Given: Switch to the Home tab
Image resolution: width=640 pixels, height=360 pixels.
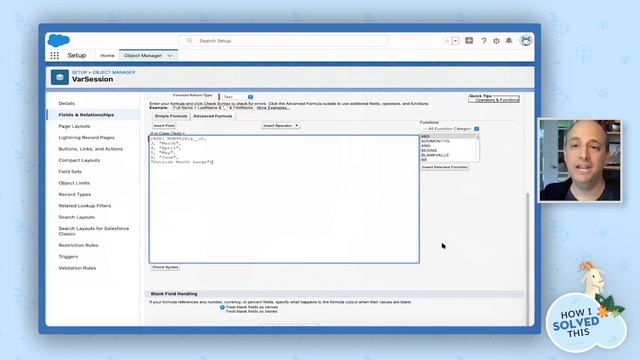Looking at the screenshot, I should [107, 56].
